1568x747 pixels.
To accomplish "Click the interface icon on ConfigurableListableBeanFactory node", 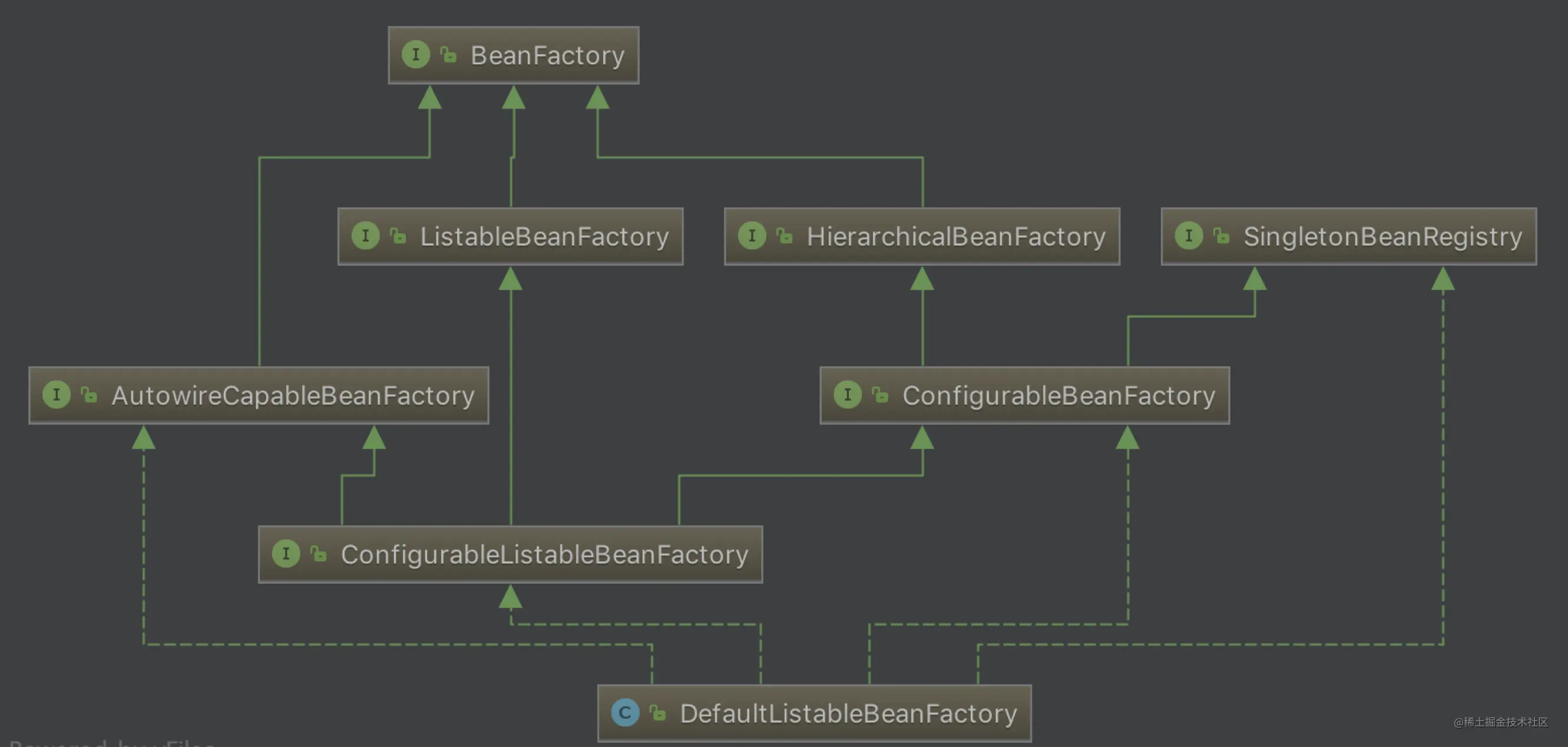I will (286, 554).
